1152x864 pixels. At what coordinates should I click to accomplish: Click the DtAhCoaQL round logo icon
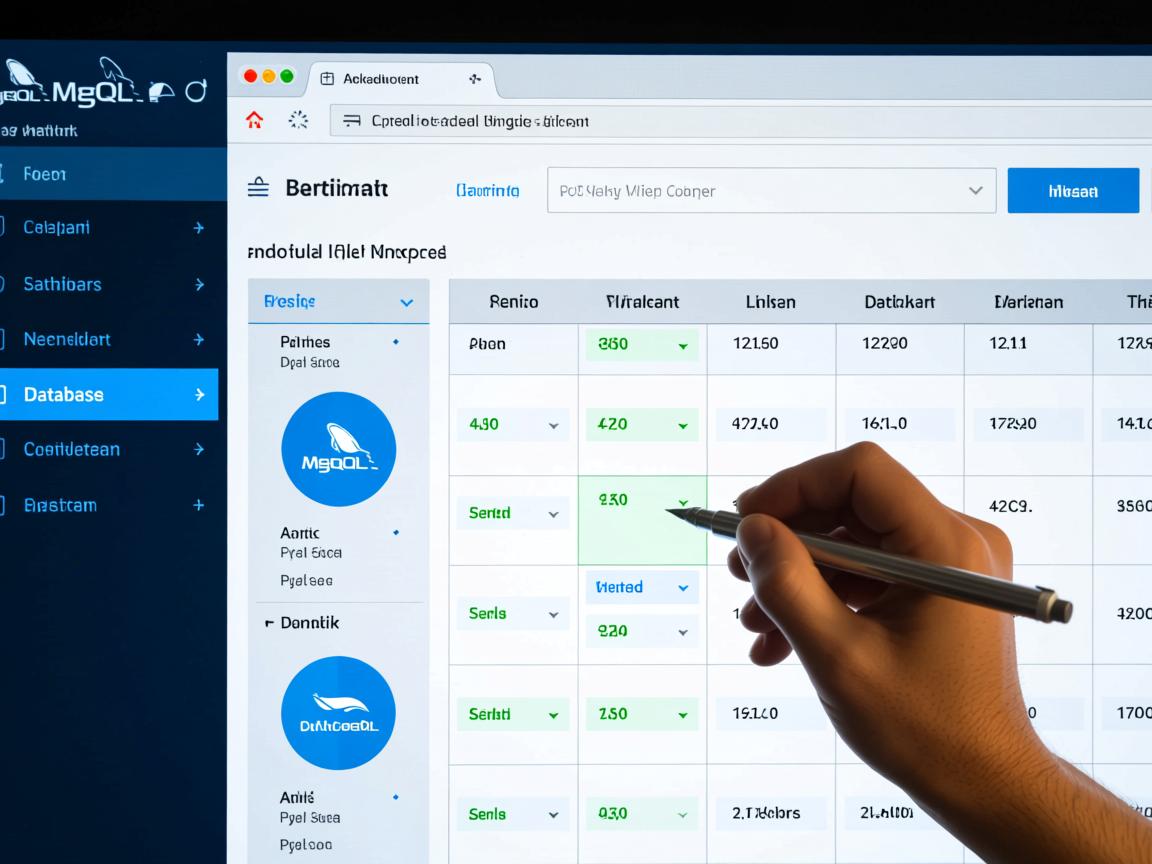coord(338,713)
